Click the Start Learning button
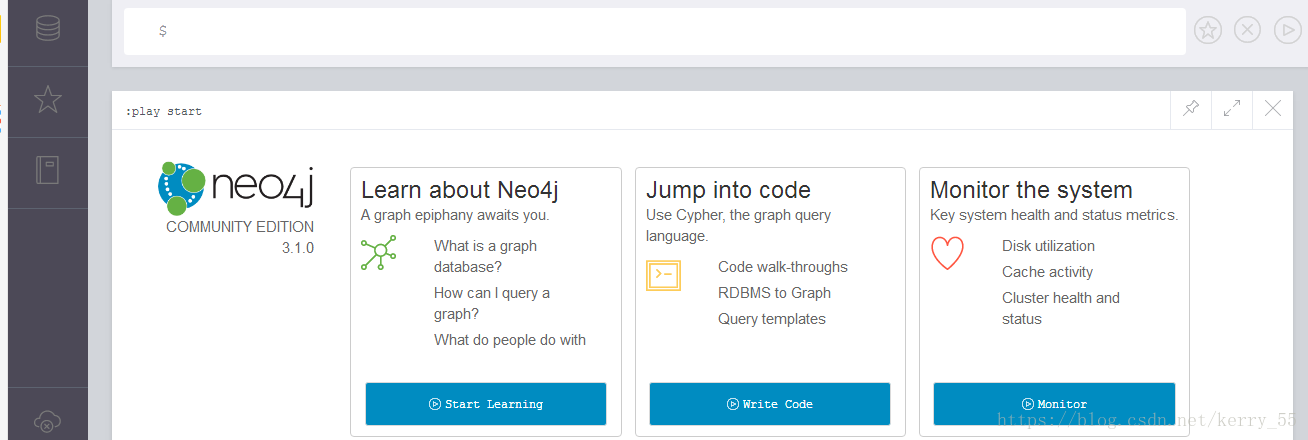This screenshot has height=440, width=1308. coord(486,404)
